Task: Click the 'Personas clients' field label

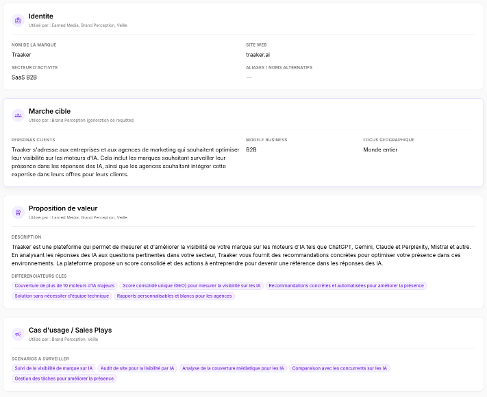Action: point(33,140)
